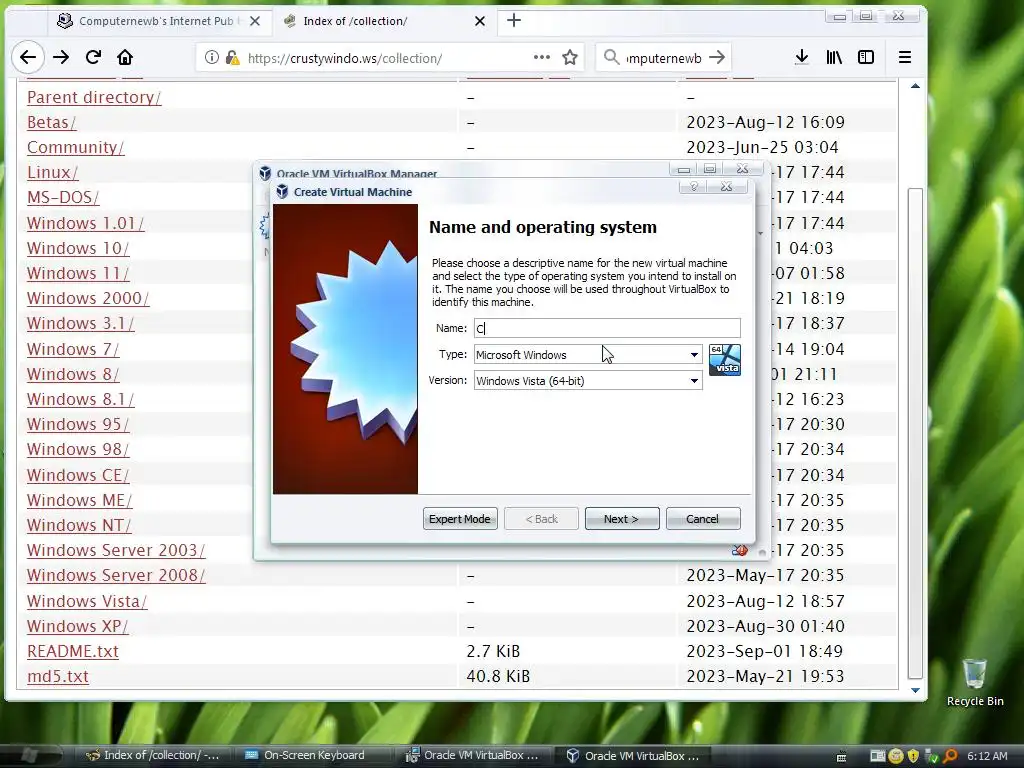Toggle the sidebar panel icon

coord(866,57)
